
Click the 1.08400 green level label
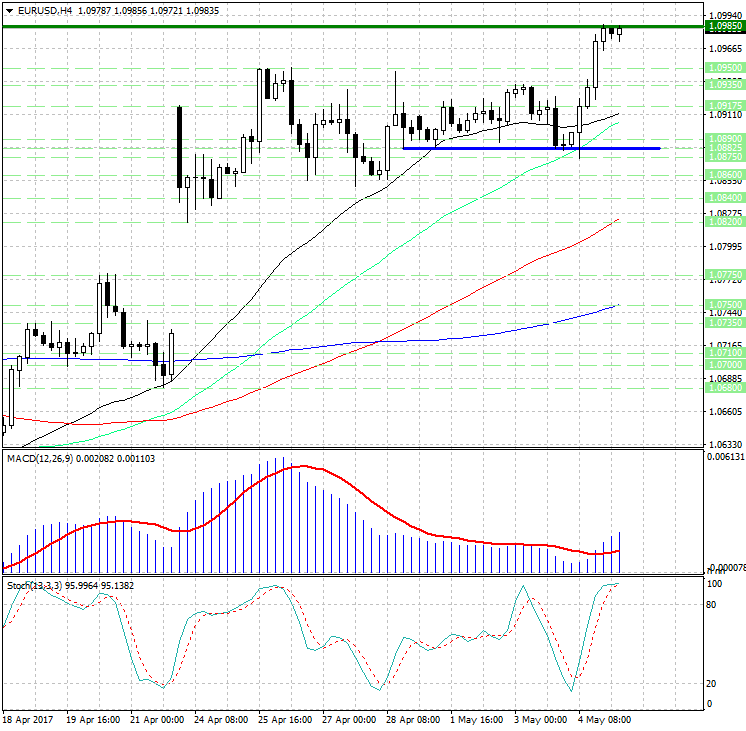725,197
